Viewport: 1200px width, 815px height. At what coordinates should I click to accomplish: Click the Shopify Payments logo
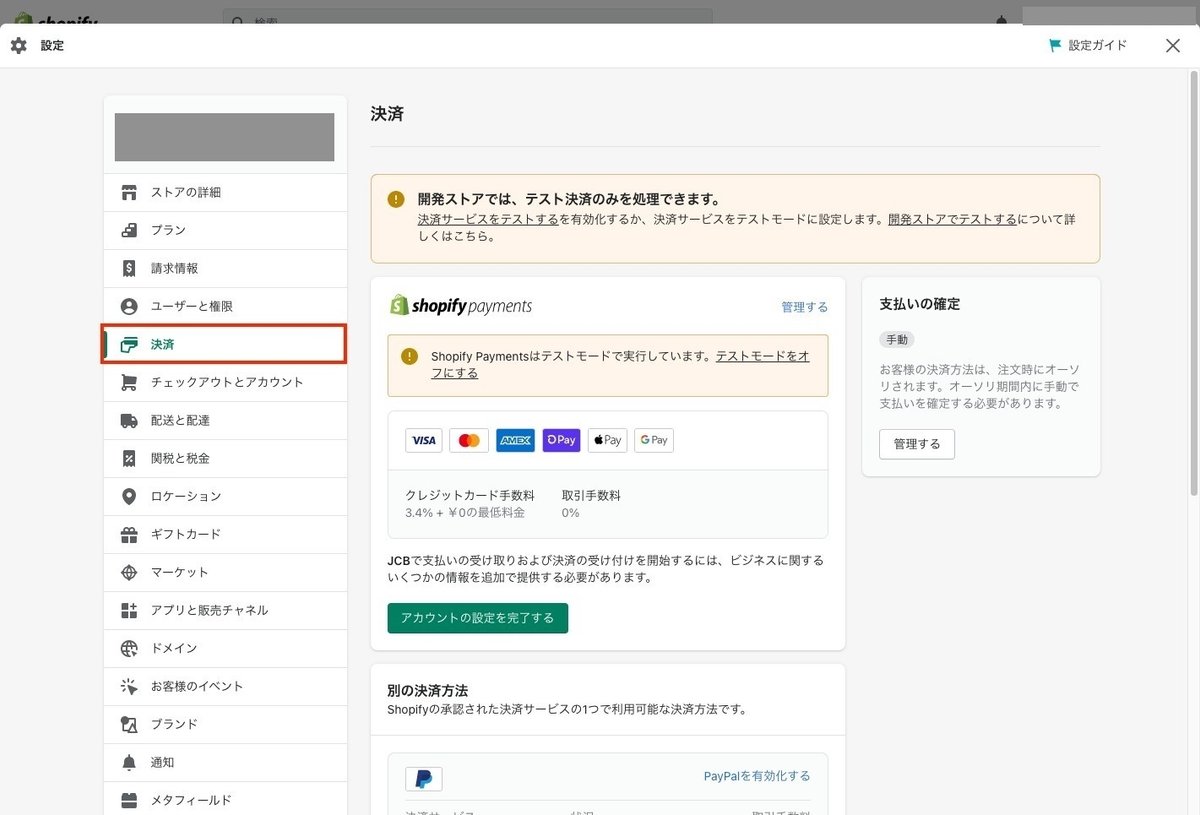click(461, 305)
